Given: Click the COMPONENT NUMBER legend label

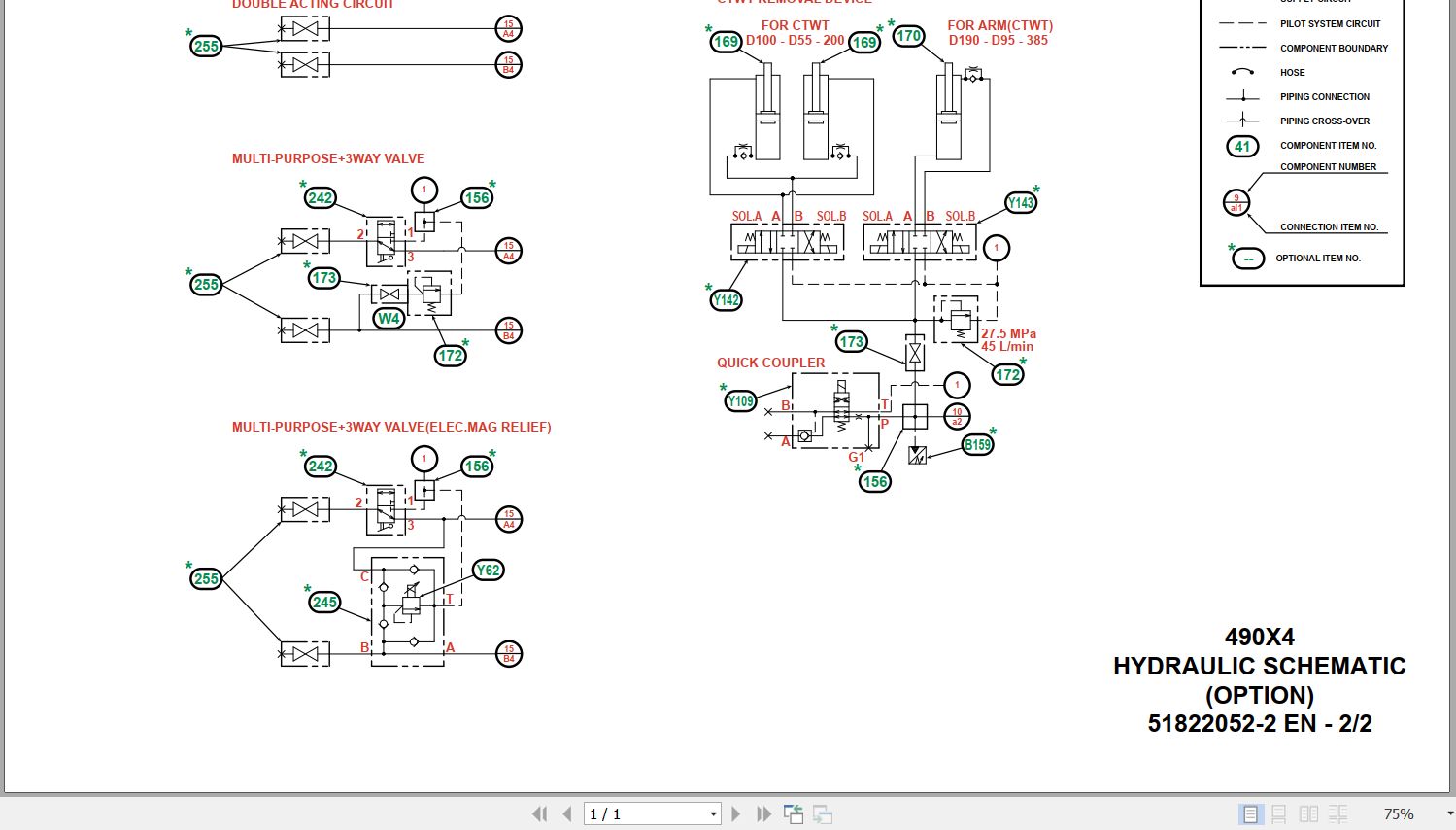Looking at the screenshot, I should tap(1328, 166).
